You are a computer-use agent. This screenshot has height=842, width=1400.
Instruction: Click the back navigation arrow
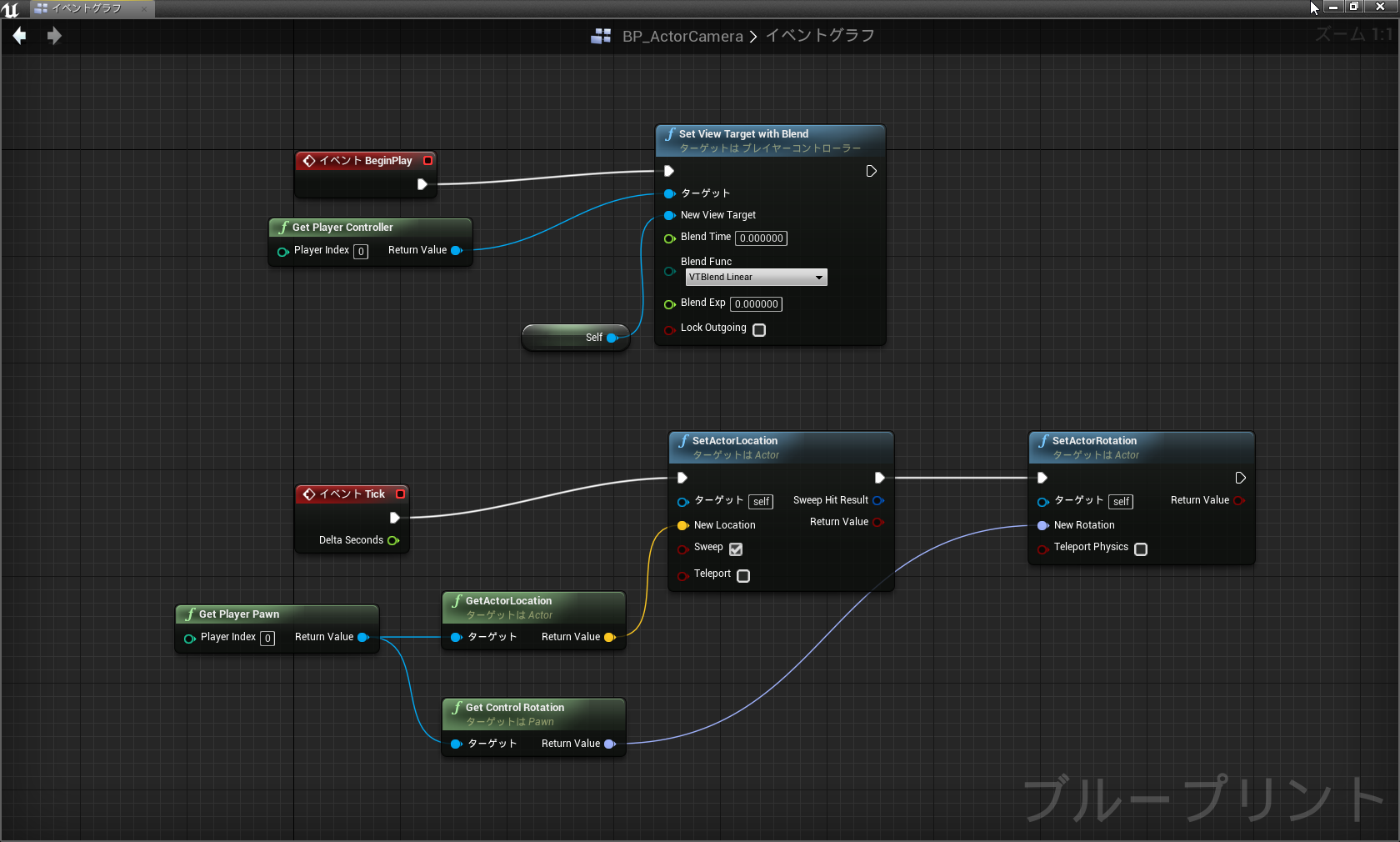click(x=18, y=36)
